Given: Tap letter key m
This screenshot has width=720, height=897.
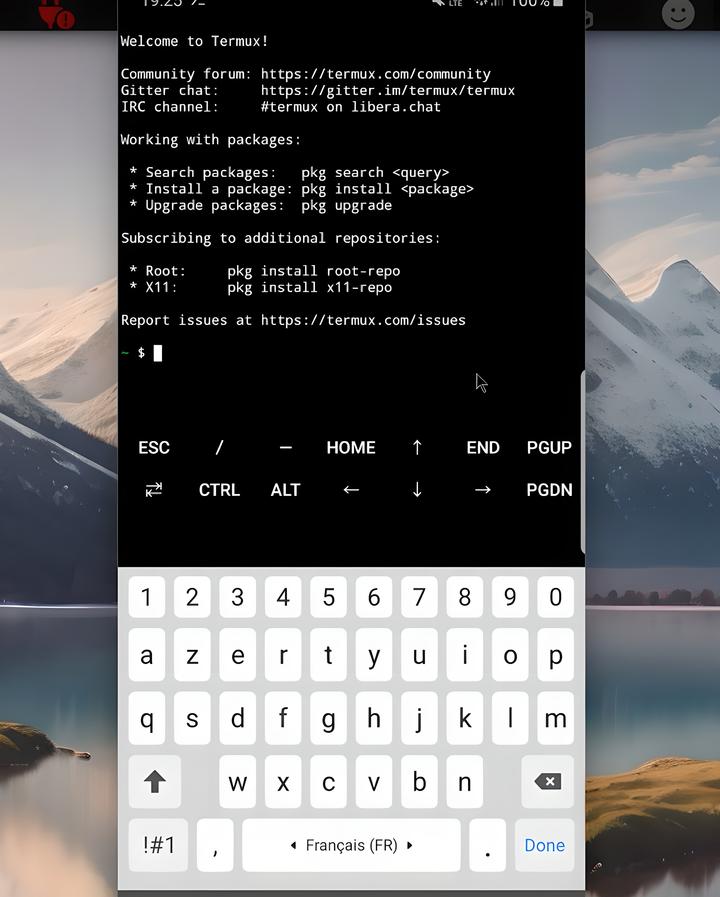Looking at the screenshot, I should 555,718.
